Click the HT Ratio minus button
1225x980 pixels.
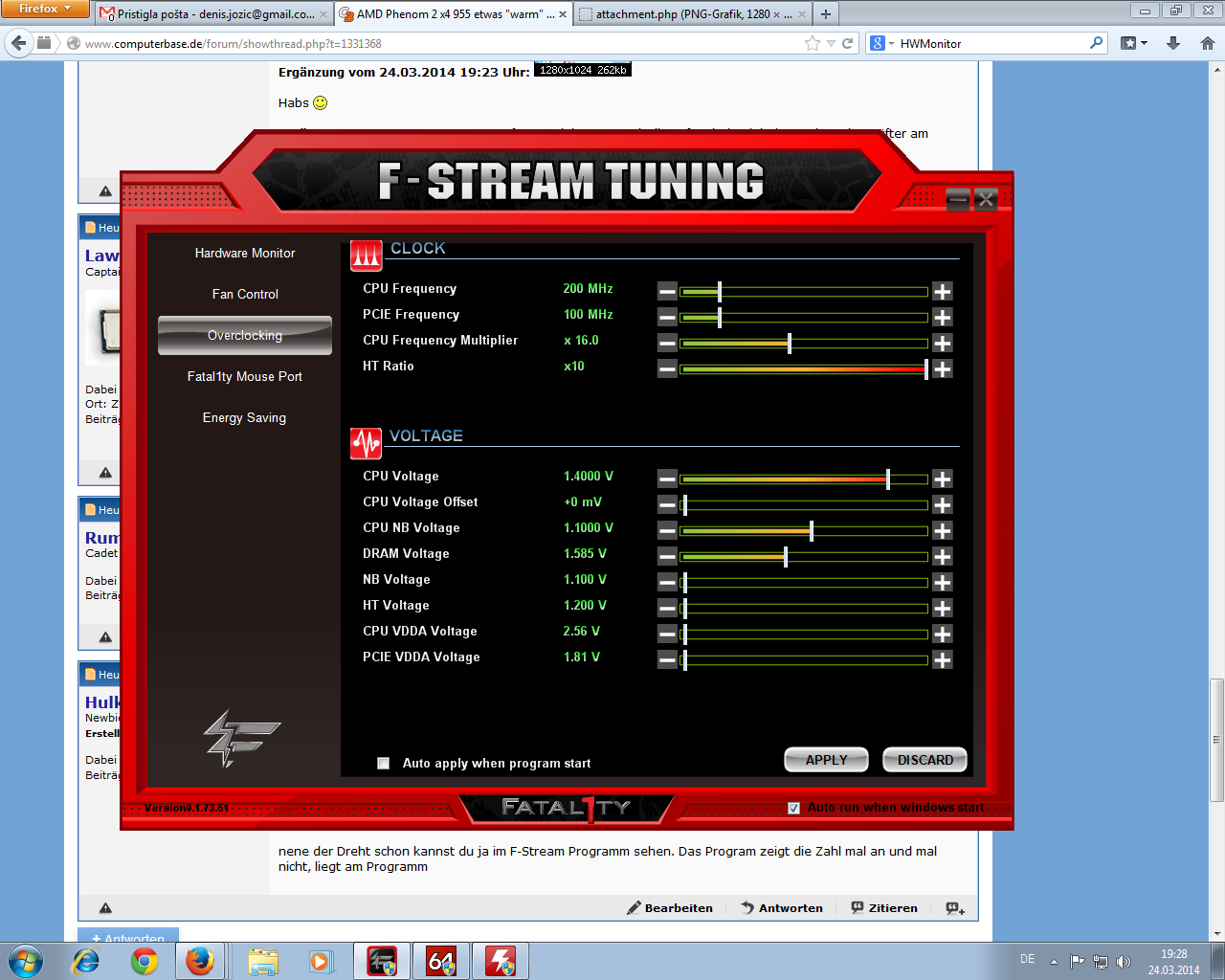tap(667, 369)
